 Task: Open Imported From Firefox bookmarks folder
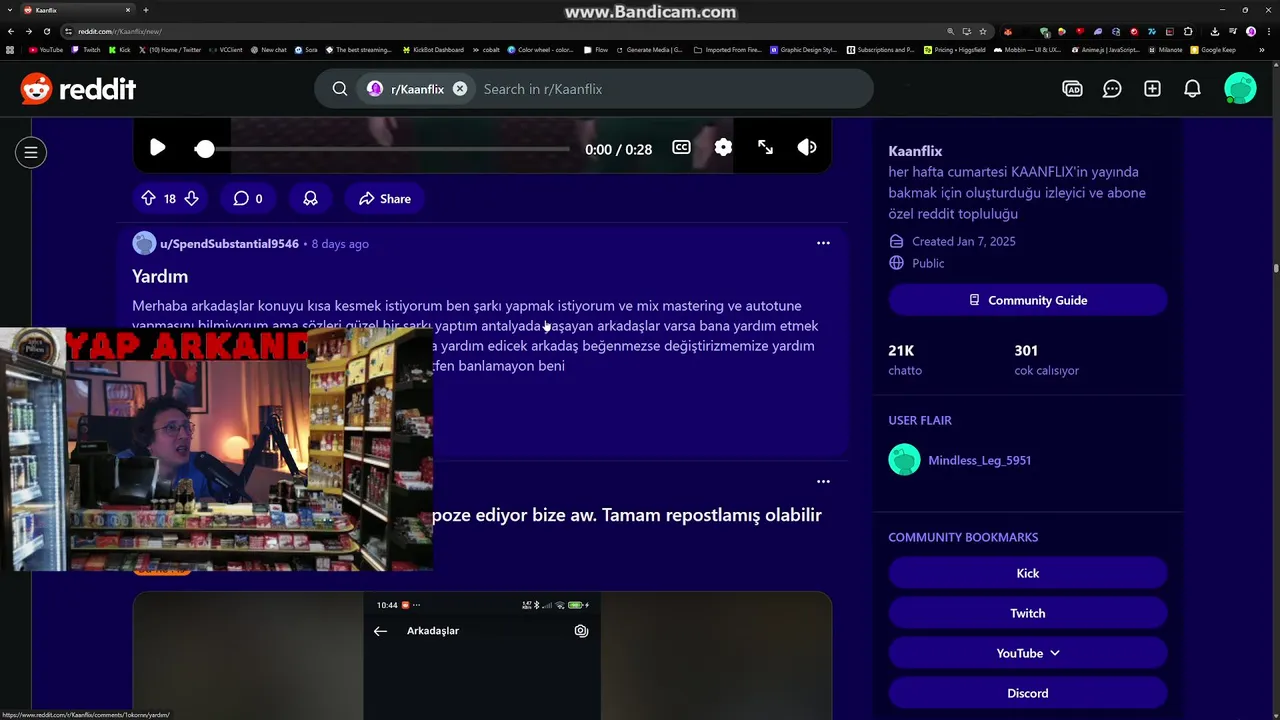(728, 50)
